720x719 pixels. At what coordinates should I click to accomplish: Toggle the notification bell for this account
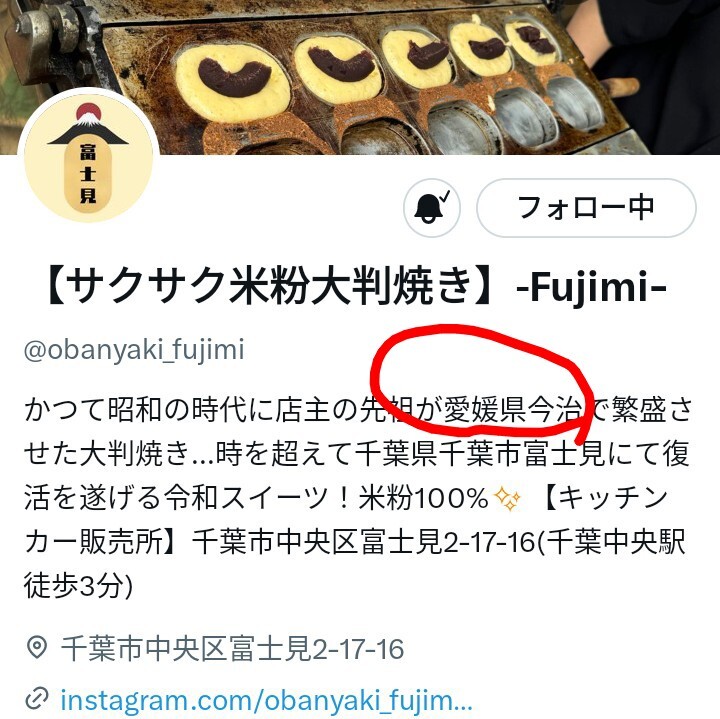pyautogui.click(x=431, y=208)
